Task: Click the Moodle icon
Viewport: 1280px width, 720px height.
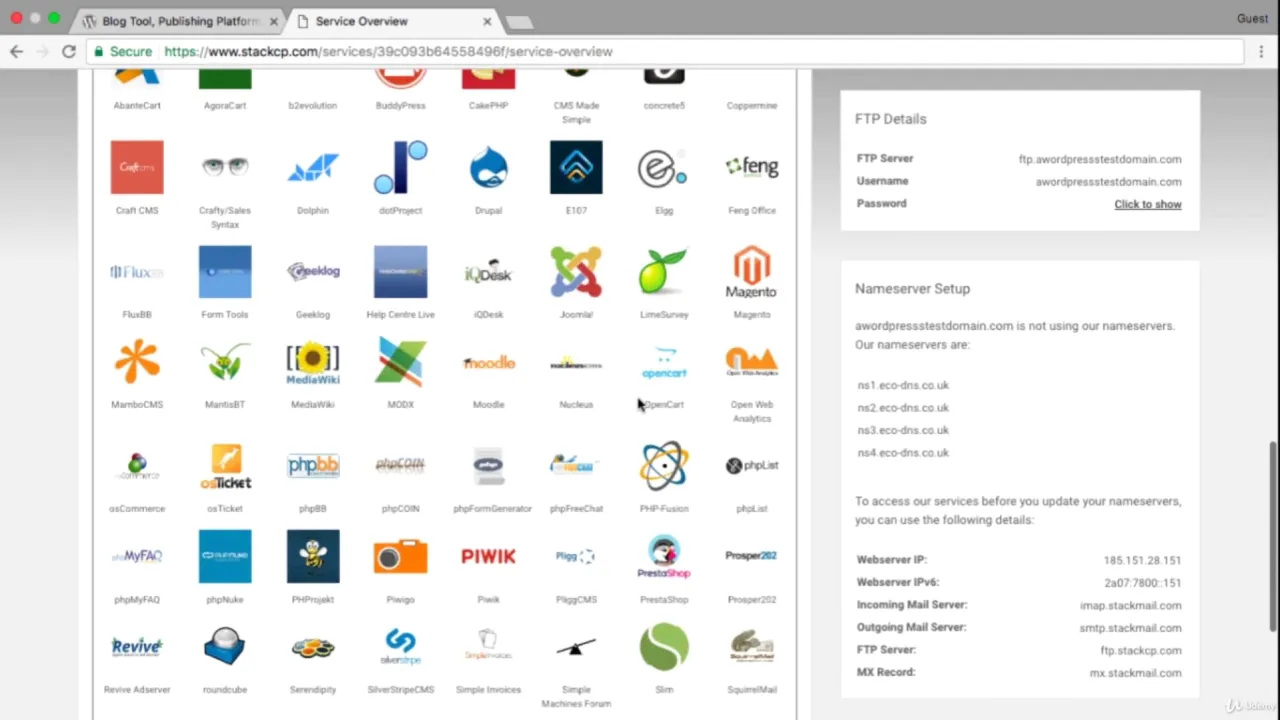Action: point(489,362)
